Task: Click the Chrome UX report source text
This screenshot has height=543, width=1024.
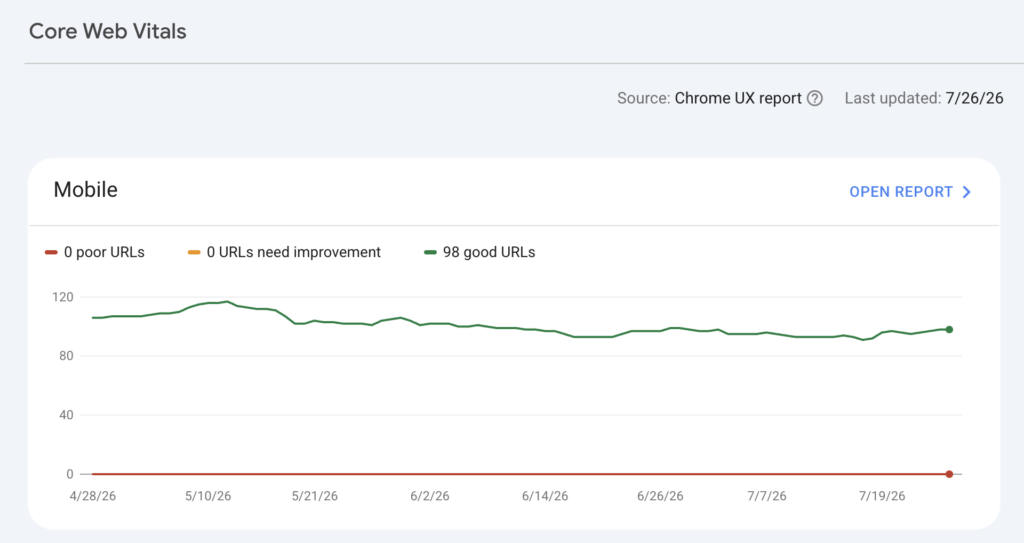Action: coord(738,99)
